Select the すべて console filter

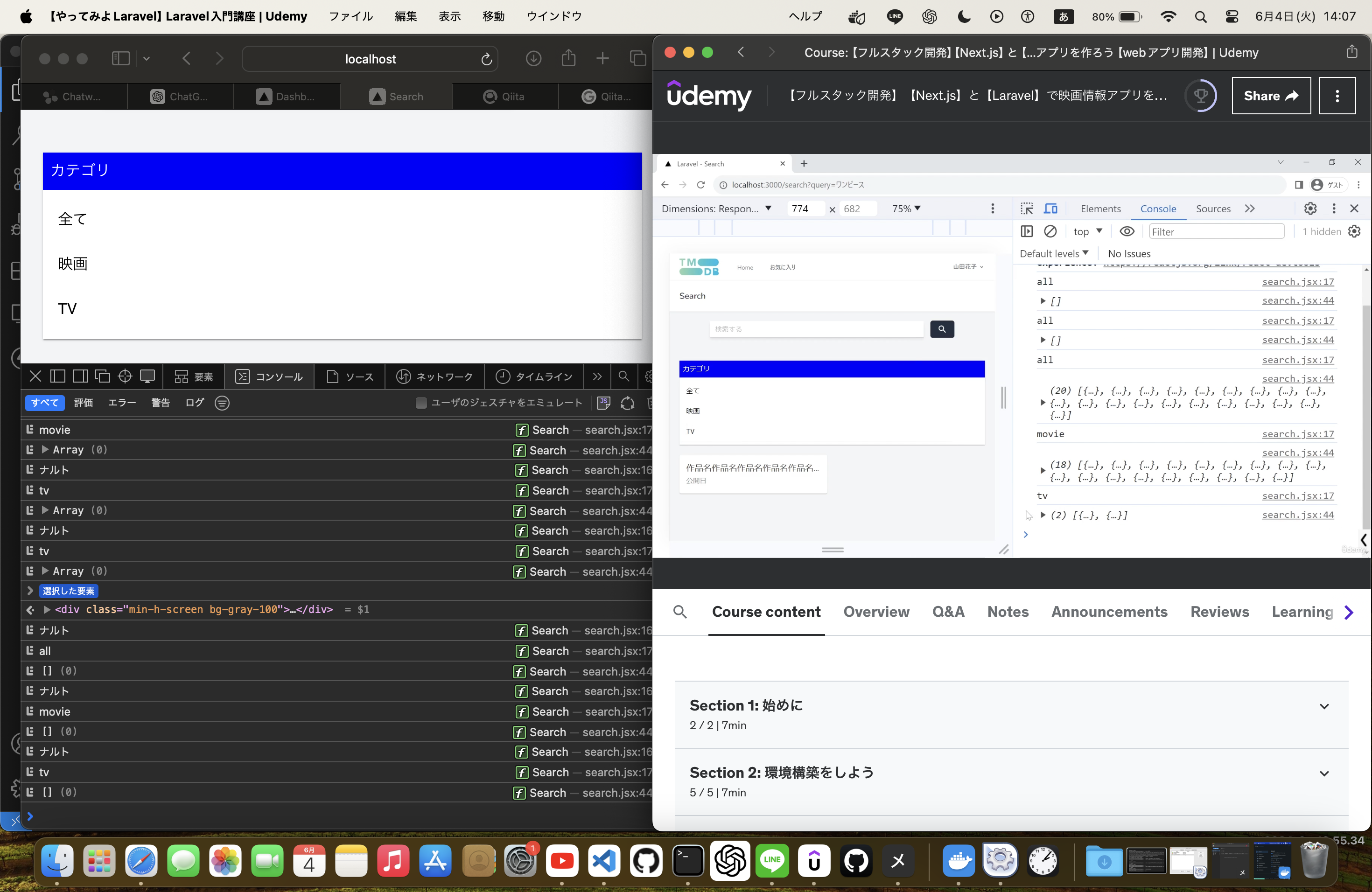point(44,403)
